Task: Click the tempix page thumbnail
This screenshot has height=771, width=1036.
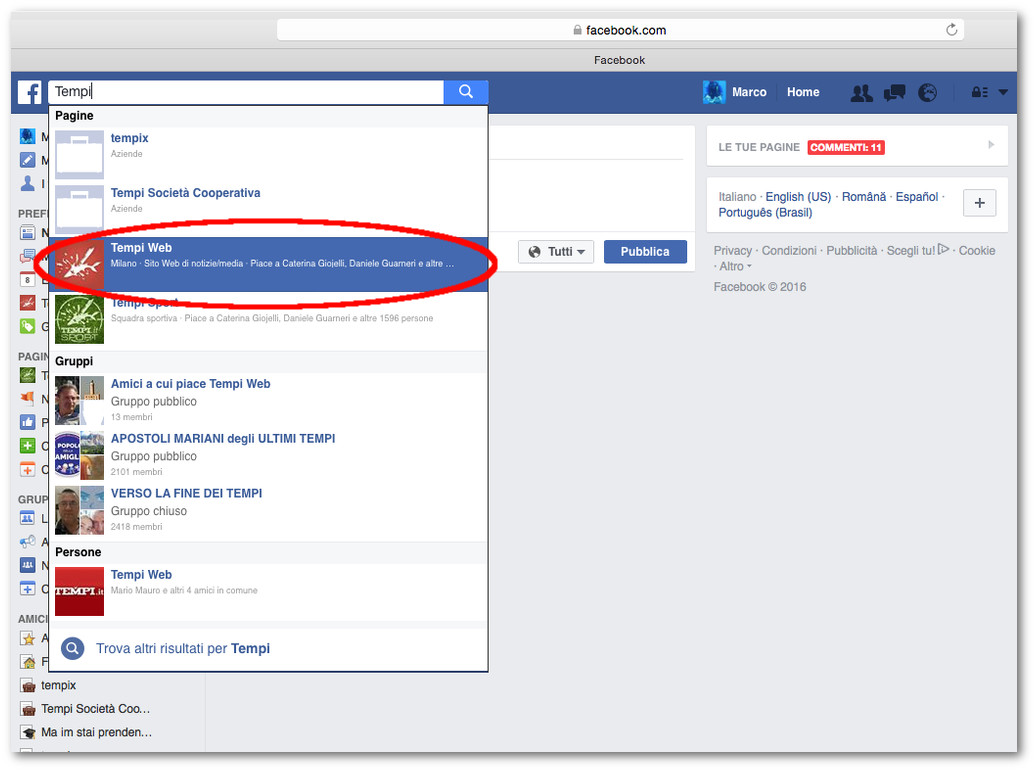Action: 79,155
